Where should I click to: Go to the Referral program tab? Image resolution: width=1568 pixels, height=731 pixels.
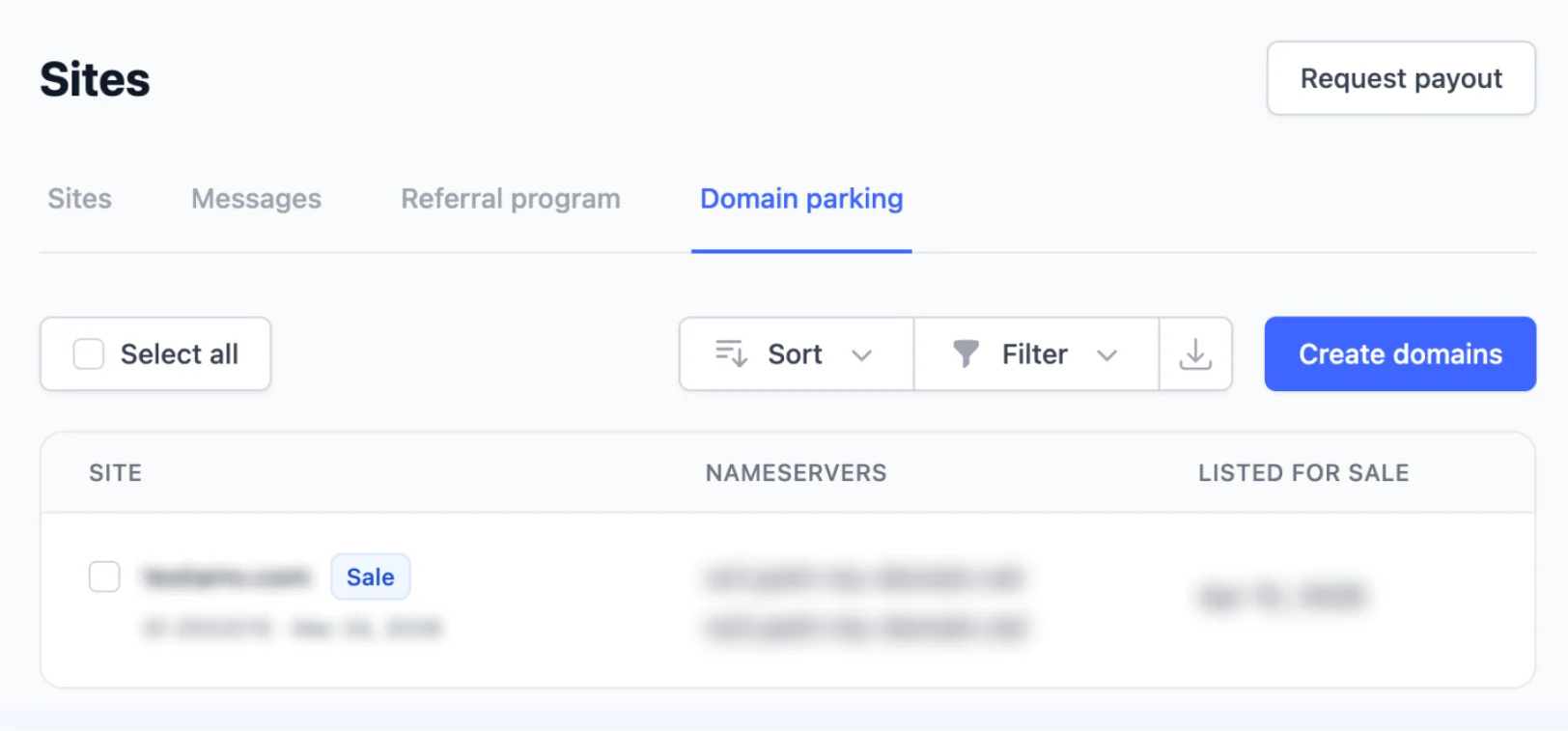point(510,199)
